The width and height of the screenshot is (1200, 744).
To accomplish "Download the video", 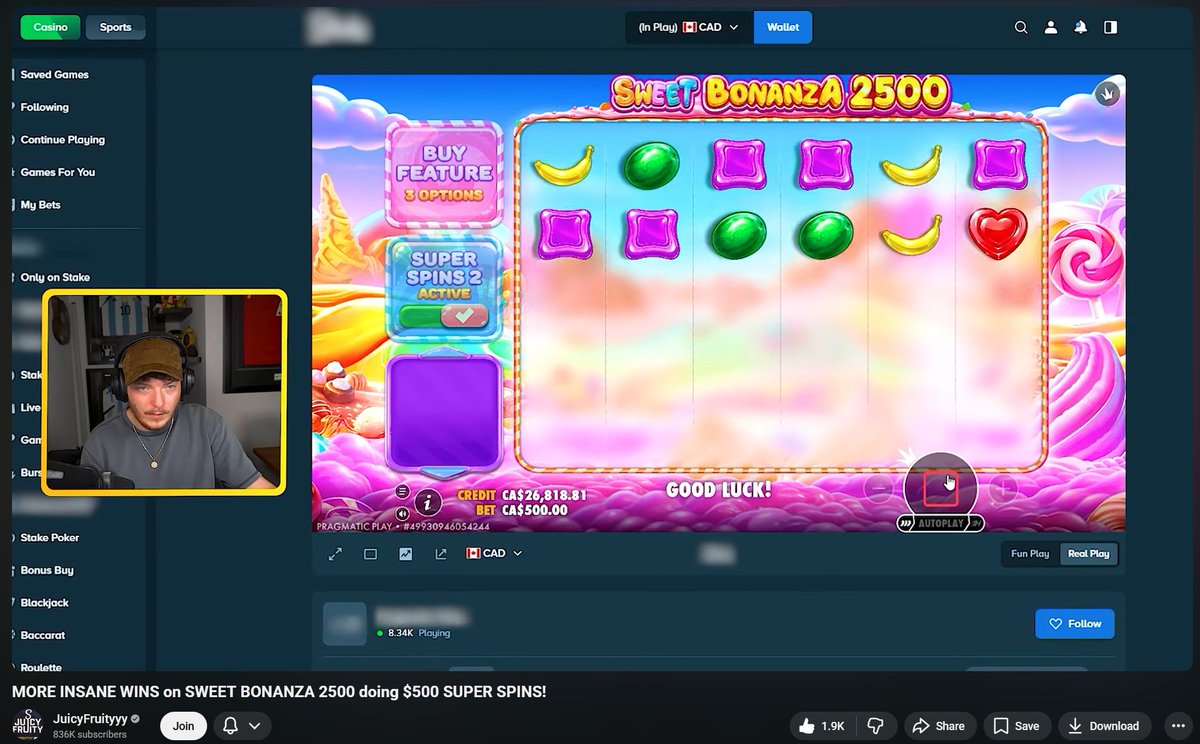I will point(1104,726).
